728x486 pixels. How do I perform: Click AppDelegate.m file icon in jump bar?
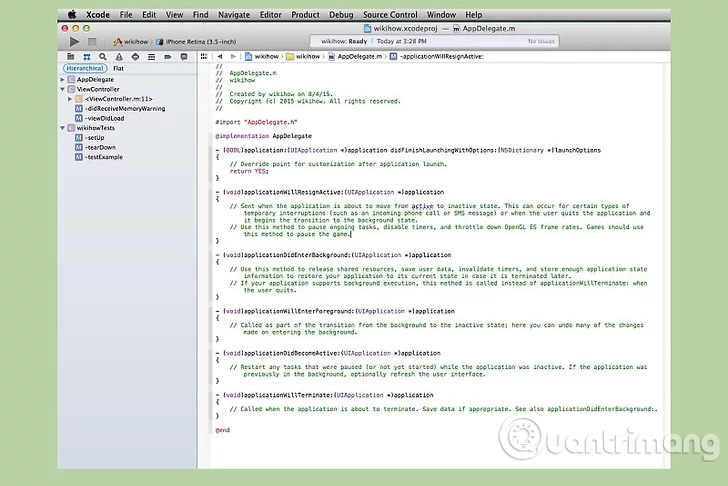[332, 56]
